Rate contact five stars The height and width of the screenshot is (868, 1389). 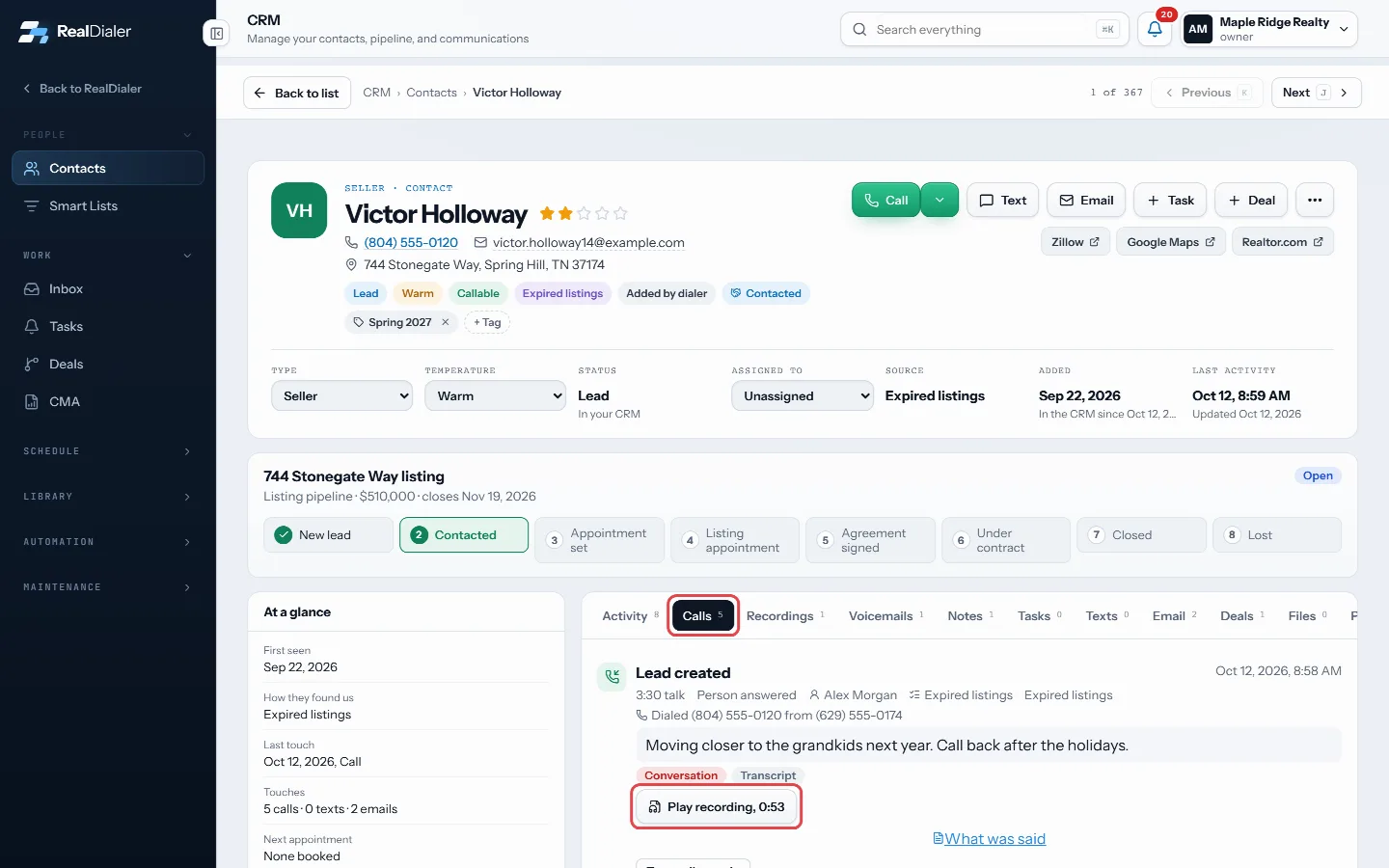point(620,213)
